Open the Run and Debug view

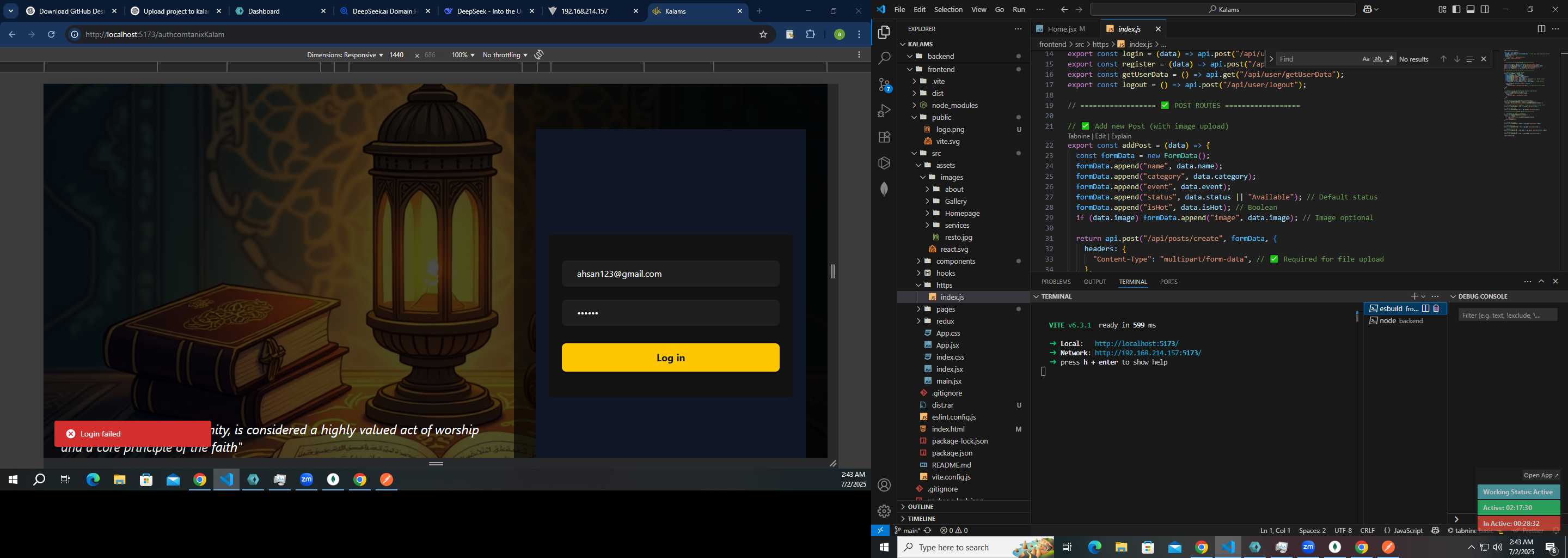[884, 111]
